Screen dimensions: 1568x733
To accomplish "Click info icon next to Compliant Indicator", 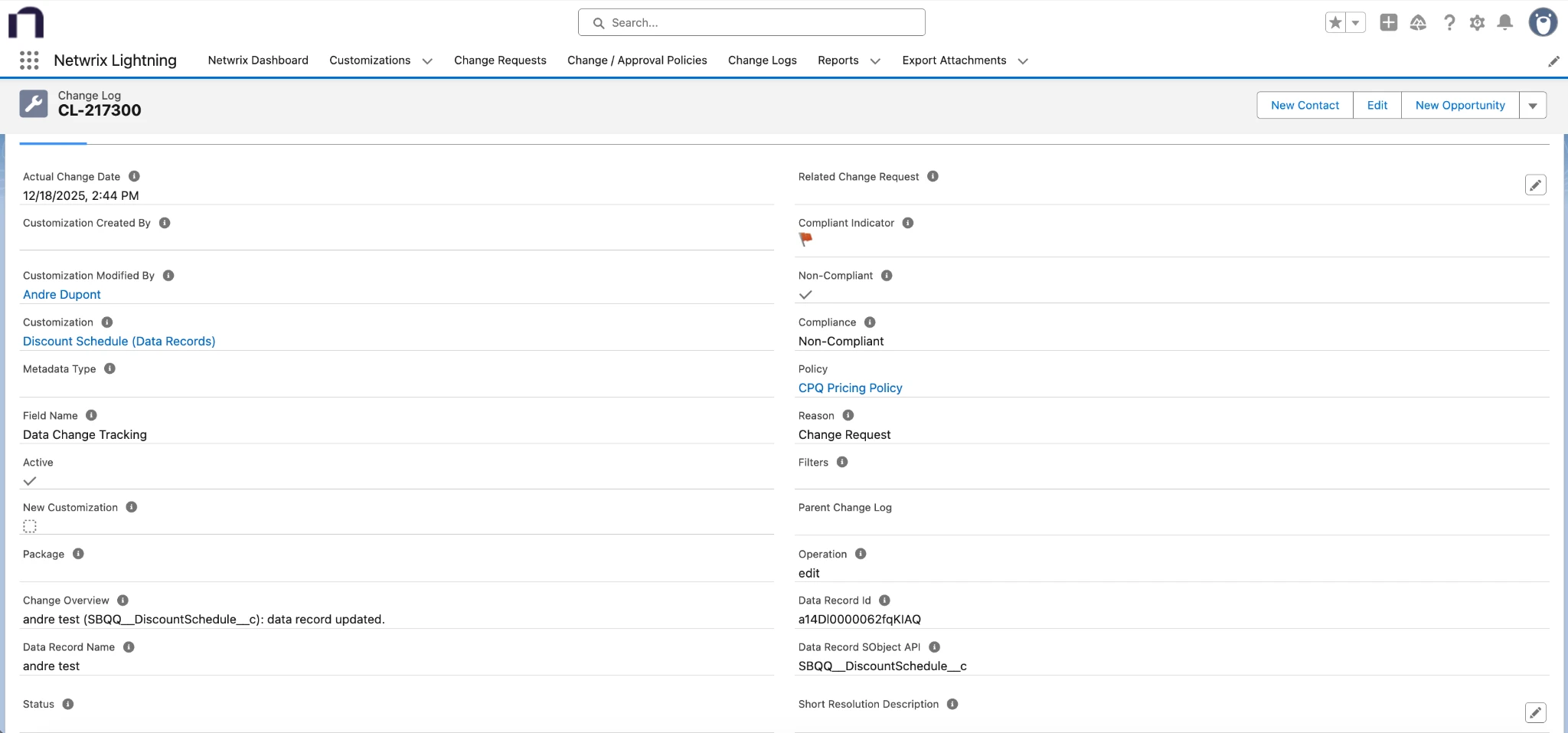I will [x=908, y=223].
